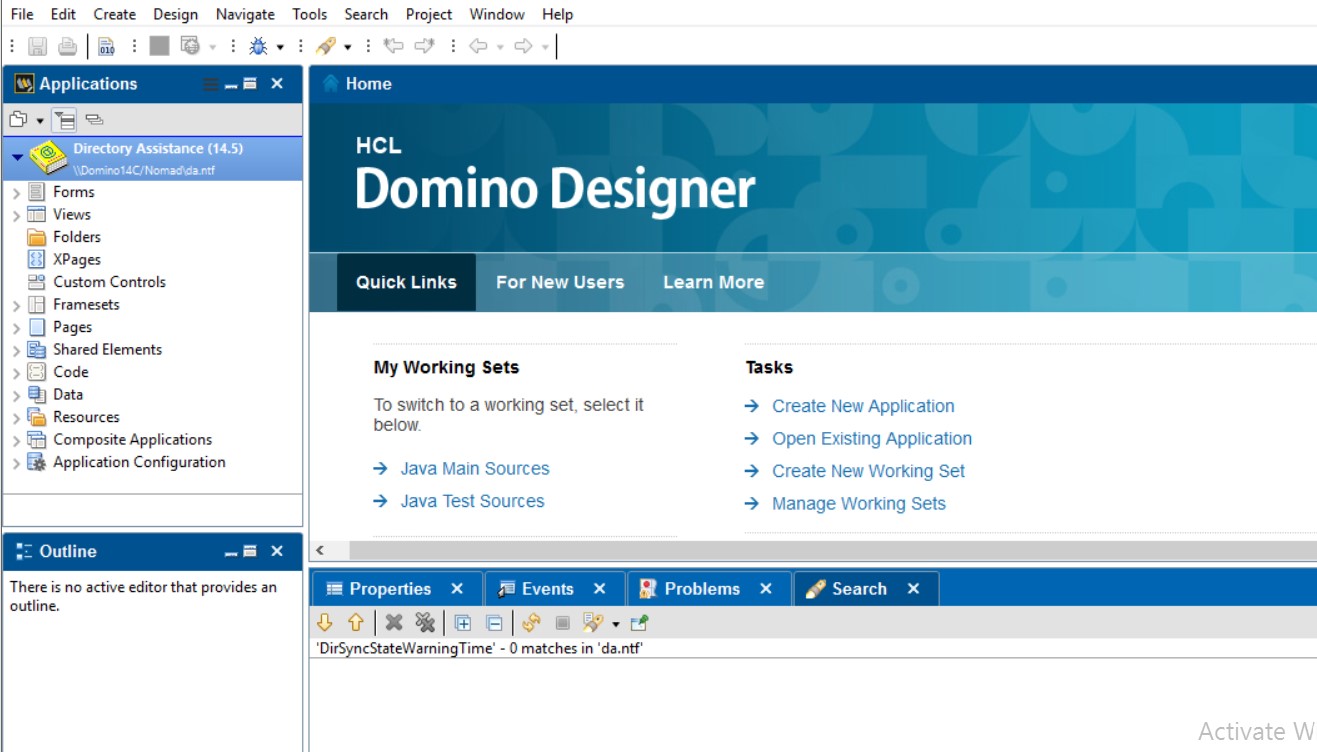Expand the Shared Elements tree node

click(x=16, y=350)
